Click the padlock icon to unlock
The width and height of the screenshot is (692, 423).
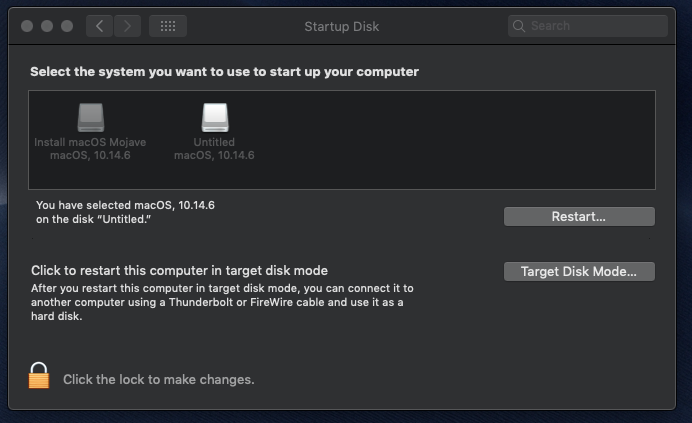coord(38,377)
